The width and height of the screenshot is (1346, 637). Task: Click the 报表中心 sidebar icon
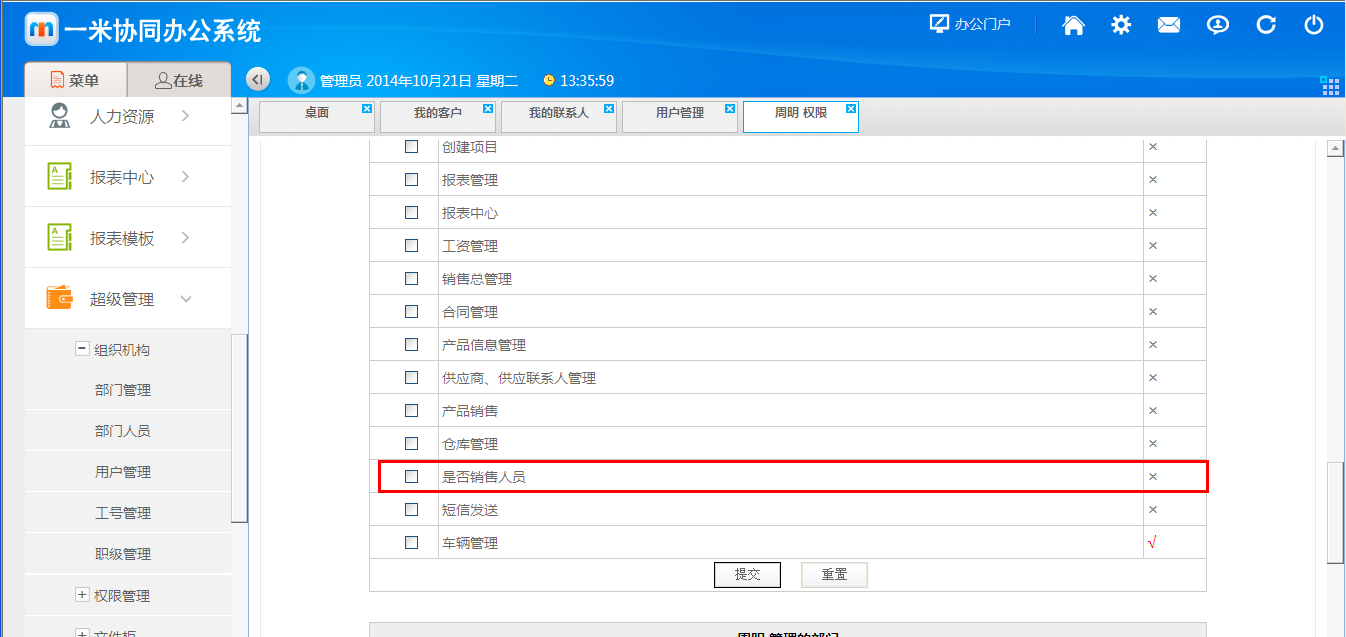tap(60, 177)
